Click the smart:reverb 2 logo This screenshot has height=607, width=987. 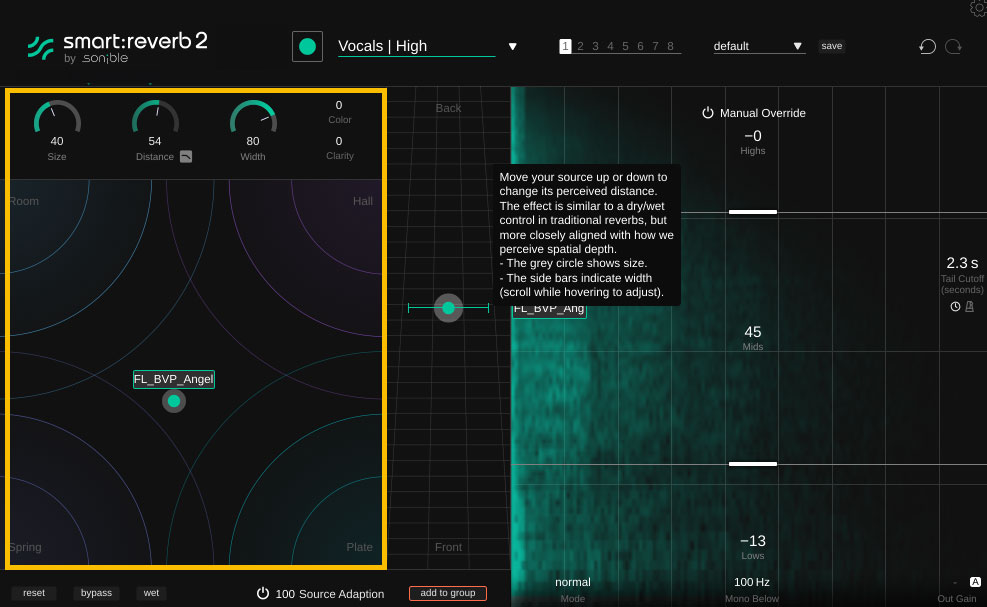click(118, 48)
